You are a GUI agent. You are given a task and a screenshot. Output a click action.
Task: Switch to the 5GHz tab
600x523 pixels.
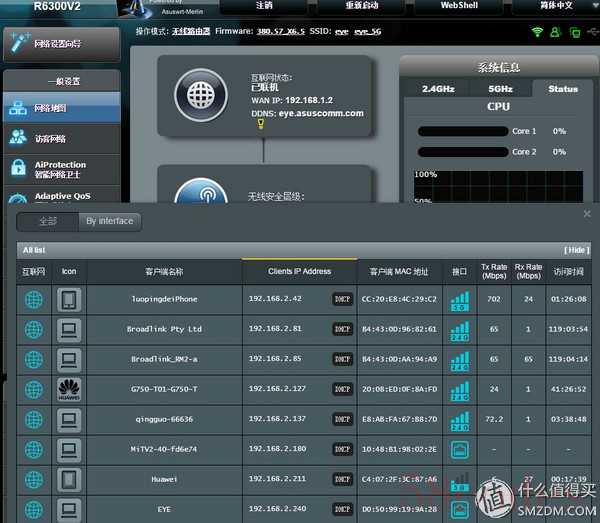[x=500, y=89]
